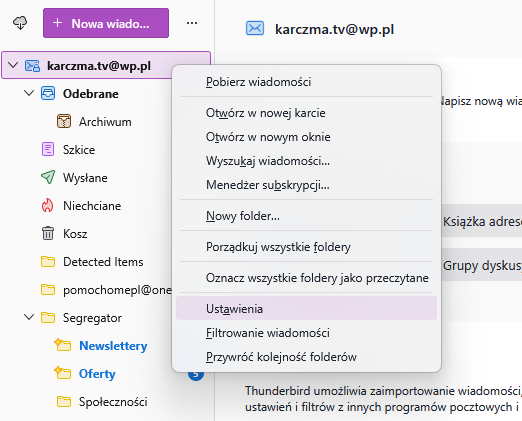This screenshot has height=421, width=522.
Task: Click the Detected Items folder icon
Action: (48, 261)
